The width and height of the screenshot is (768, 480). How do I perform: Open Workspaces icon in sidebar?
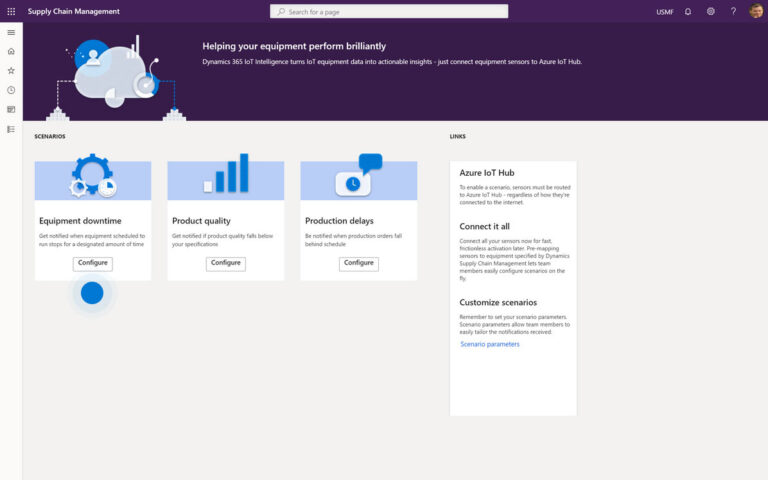pos(11,110)
